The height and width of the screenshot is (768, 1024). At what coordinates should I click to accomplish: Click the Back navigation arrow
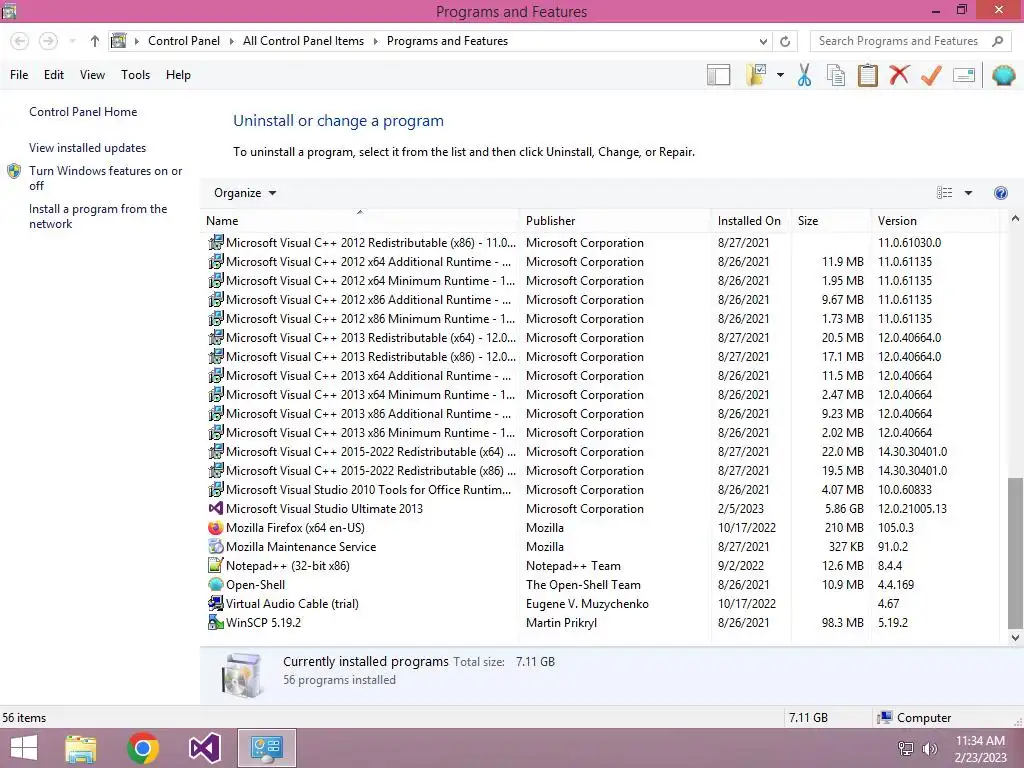[20, 41]
